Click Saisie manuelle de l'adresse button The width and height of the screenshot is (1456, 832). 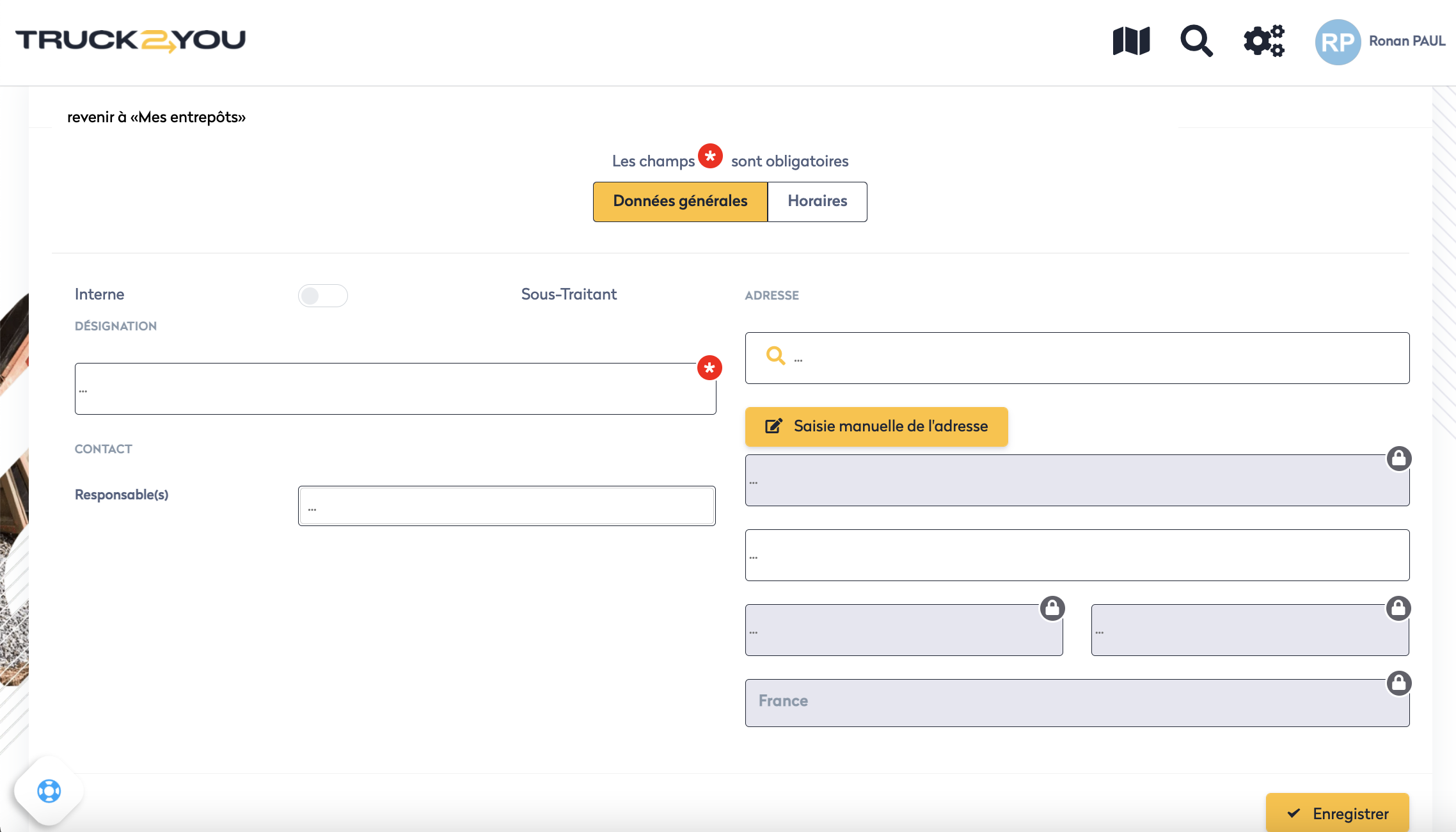click(x=876, y=426)
